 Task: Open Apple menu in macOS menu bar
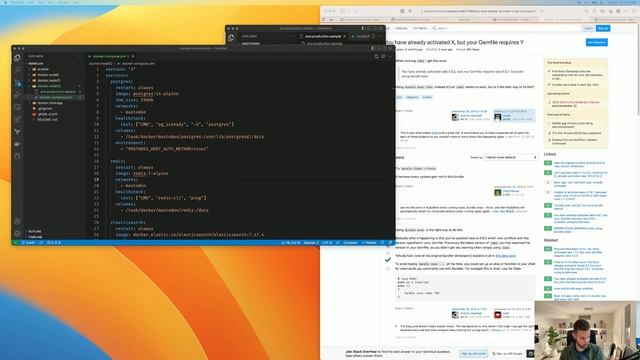tap(5, 2)
